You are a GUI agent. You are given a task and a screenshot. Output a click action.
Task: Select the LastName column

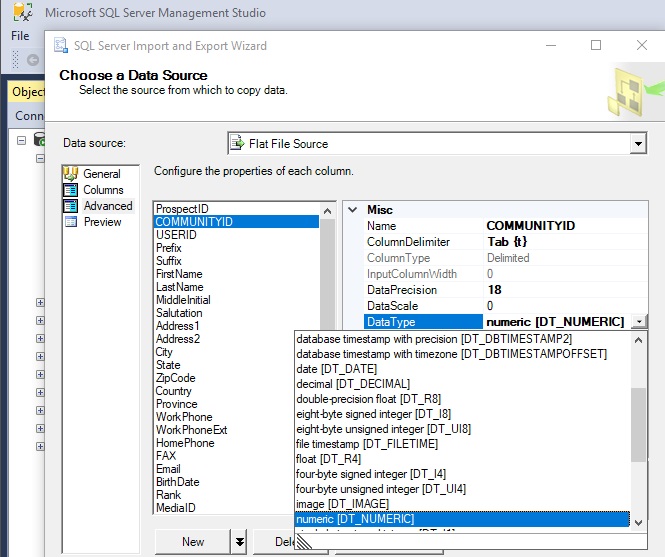pos(179,287)
